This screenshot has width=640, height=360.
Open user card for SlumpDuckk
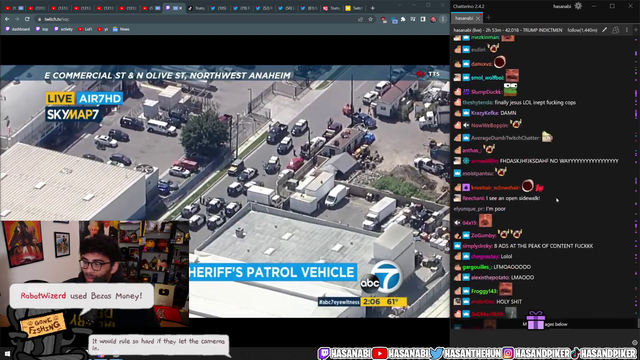[486, 92]
